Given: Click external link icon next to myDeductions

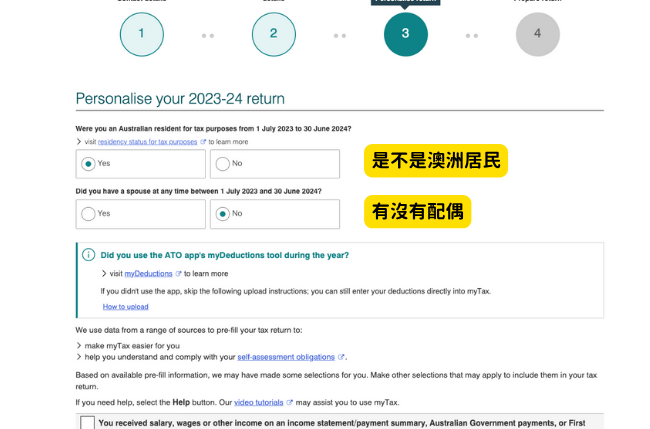Looking at the screenshot, I should 179,273.
